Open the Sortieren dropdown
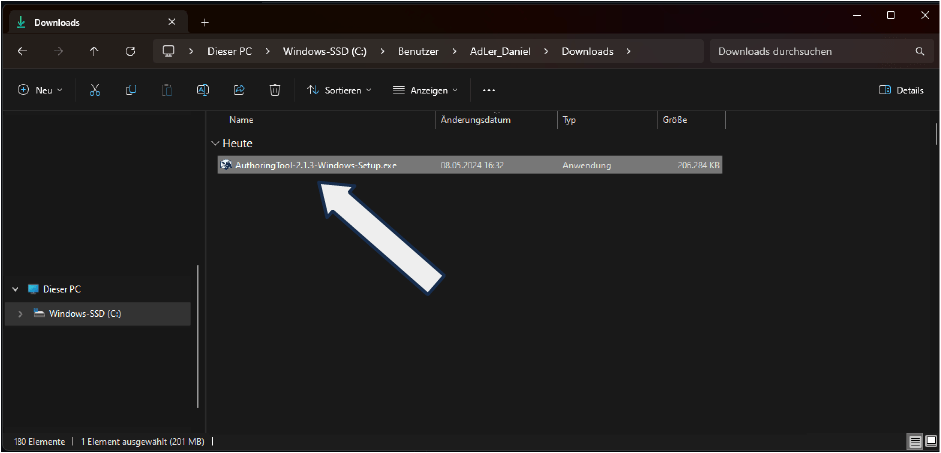The image size is (941, 453). 339,90
